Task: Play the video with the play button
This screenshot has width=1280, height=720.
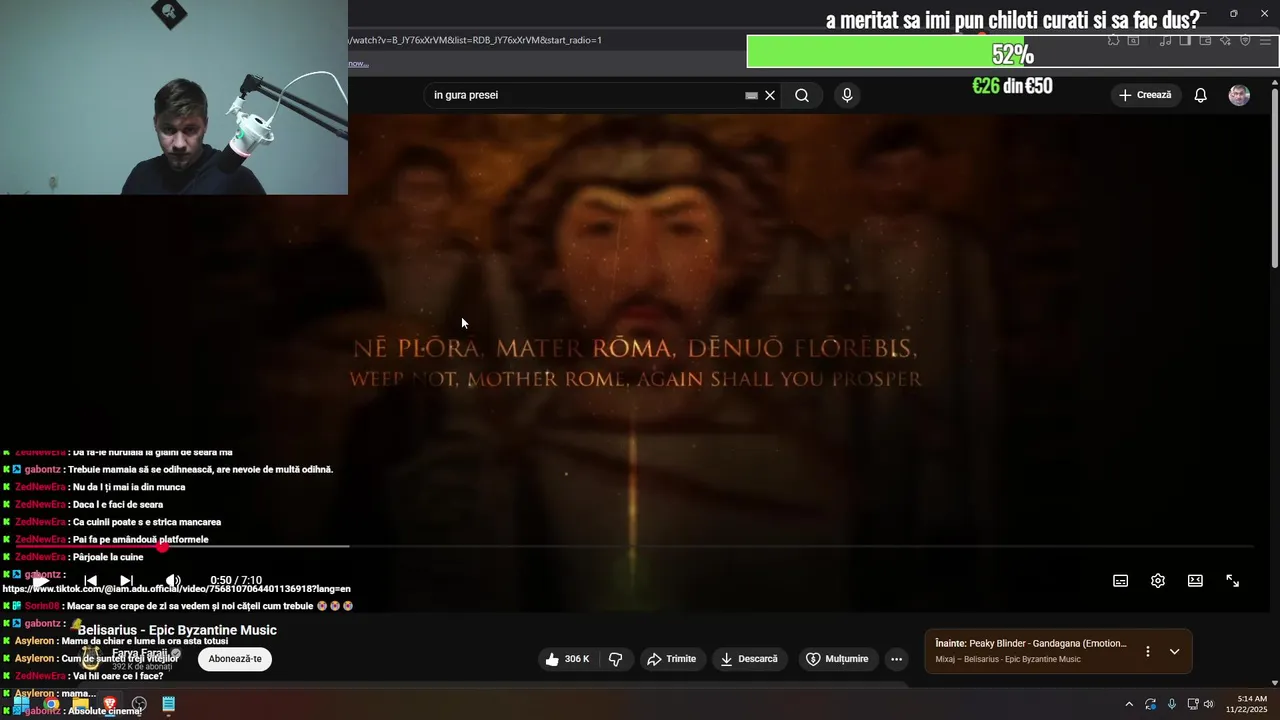Action: click(40, 581)
